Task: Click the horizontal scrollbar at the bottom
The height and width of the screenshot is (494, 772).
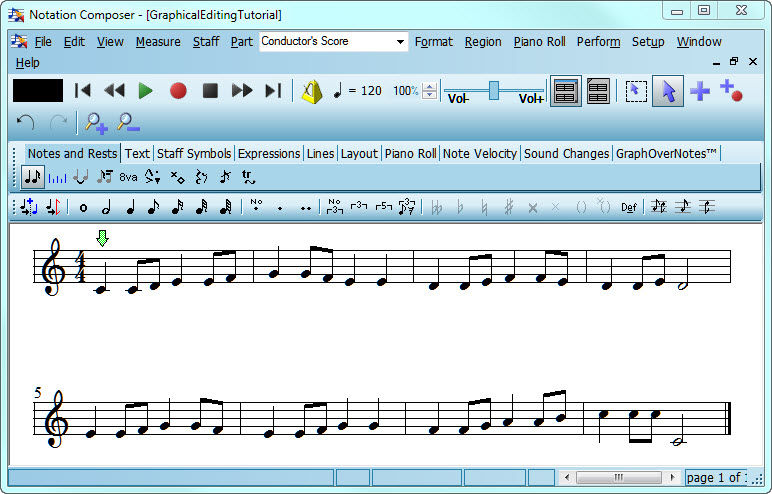Action: [x=618, y=477]
